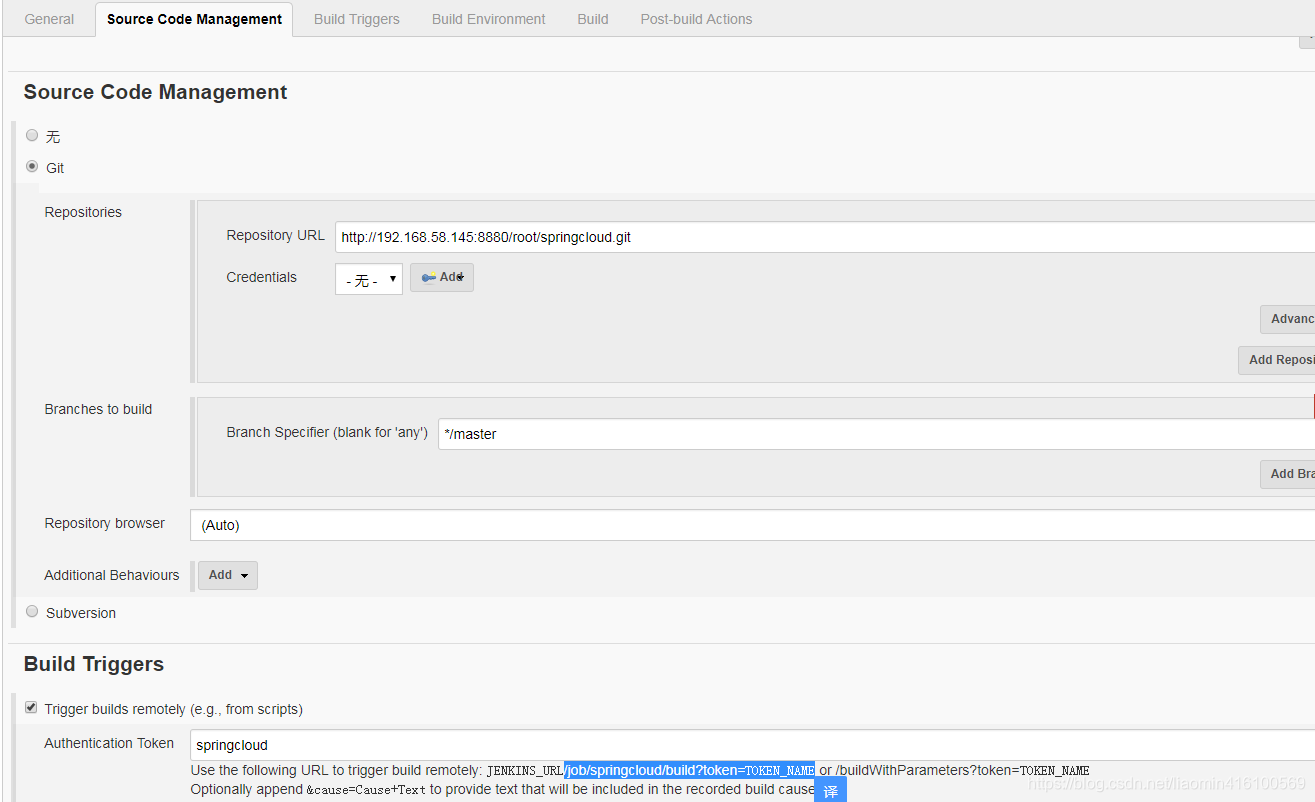Click the Authentication Token input field
This screenshot has height=802, width=1315.
(x=752, y=745)
